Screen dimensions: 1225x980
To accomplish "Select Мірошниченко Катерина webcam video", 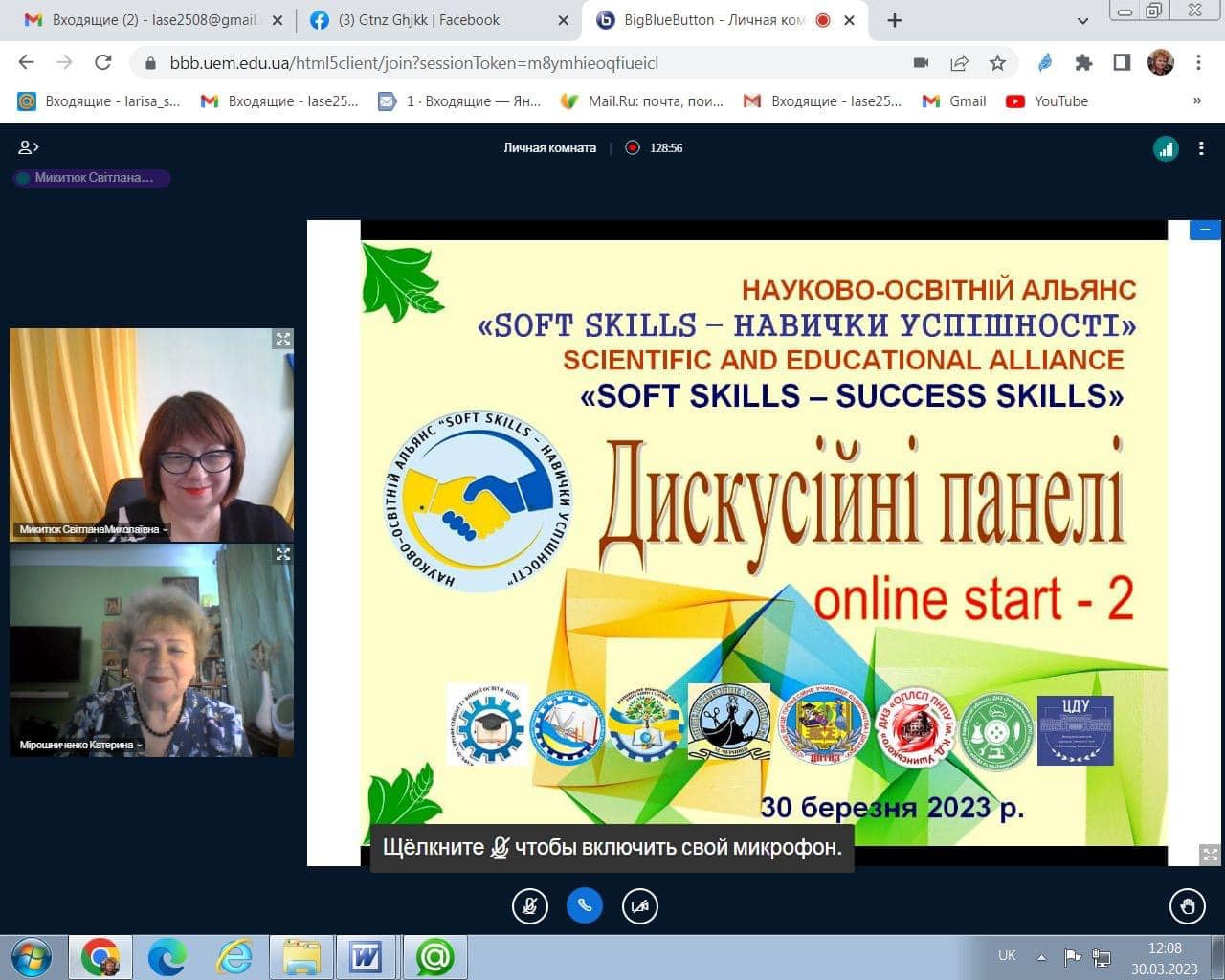I will click(151, 651).
